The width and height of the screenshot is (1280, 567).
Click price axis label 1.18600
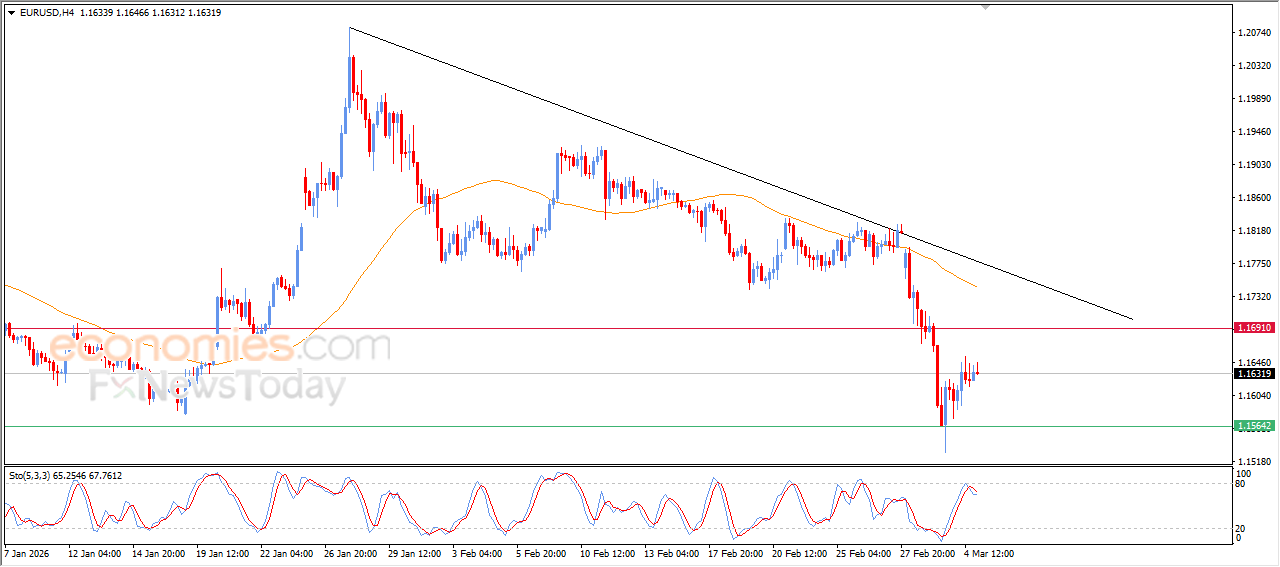(x=1254, y=198)
